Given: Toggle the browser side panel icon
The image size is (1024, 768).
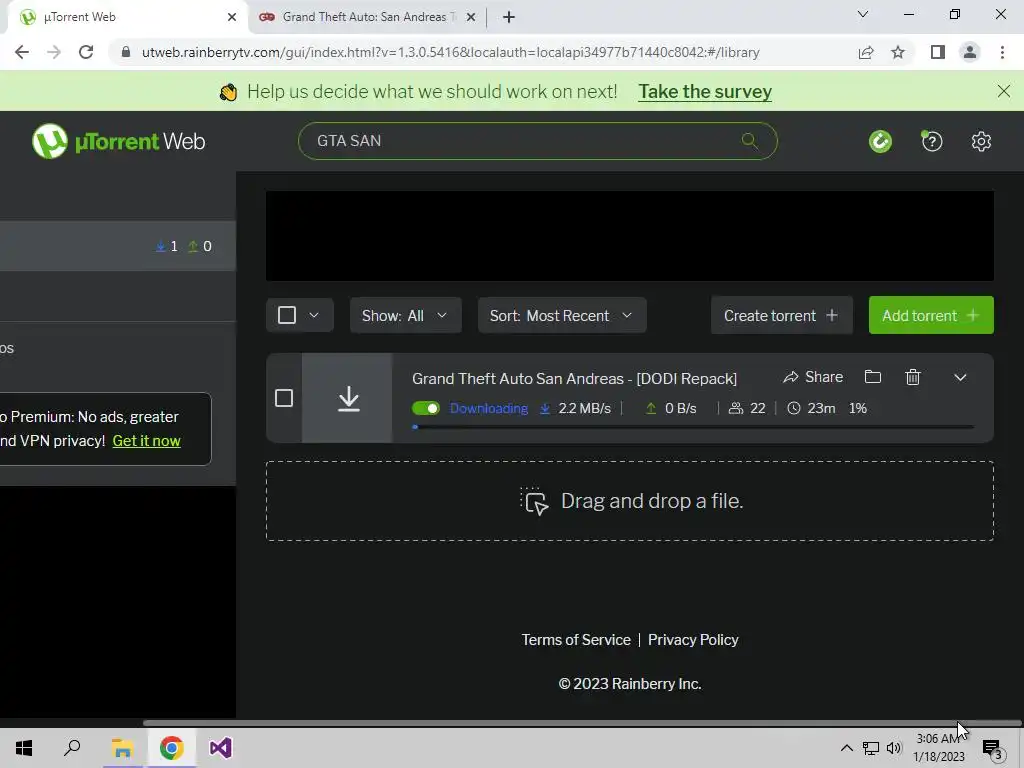Looking at the screenshot, I should [938, 52].
